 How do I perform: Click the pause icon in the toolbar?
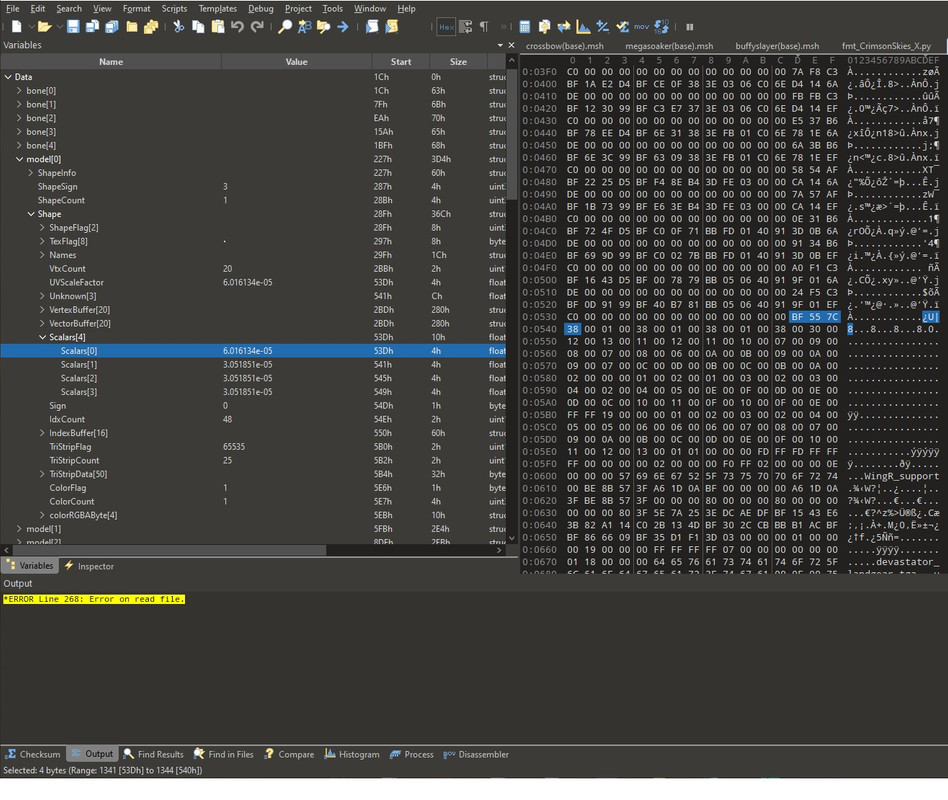[690, 27]
